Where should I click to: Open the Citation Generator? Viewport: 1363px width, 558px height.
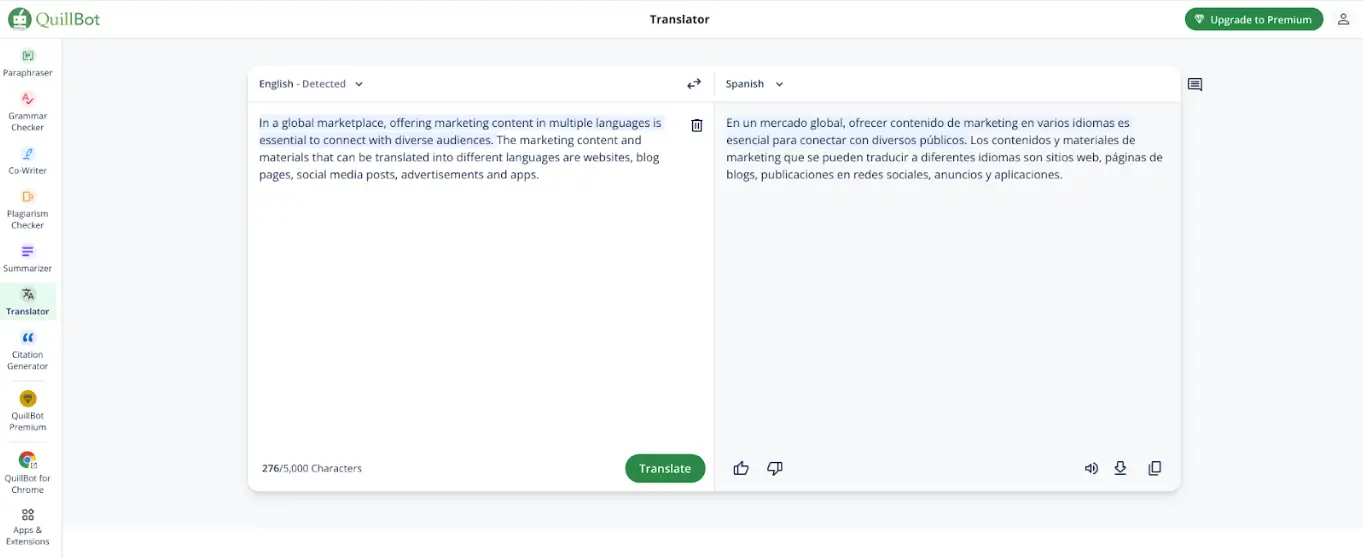28,350
